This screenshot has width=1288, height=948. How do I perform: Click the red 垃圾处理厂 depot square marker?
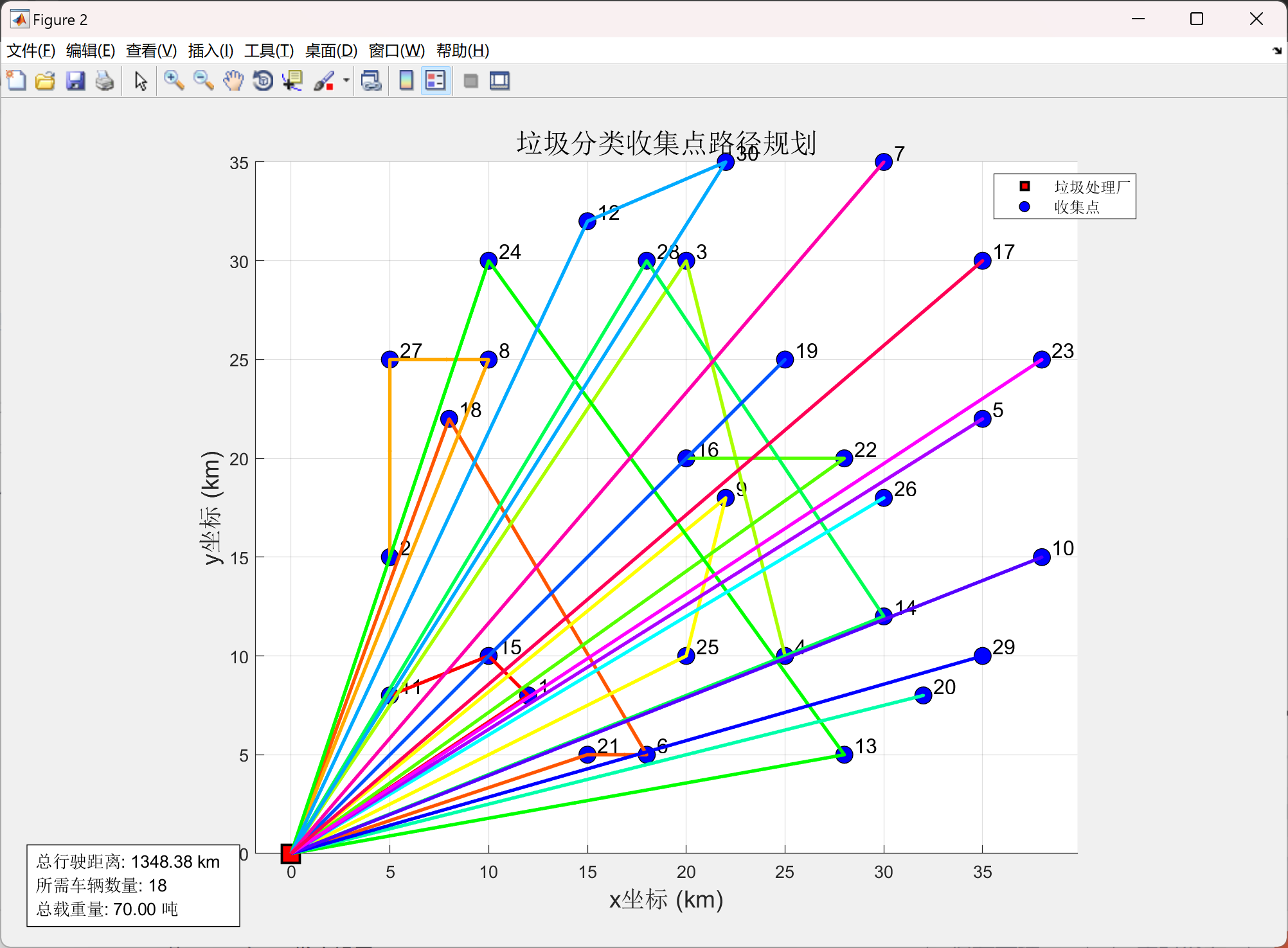[x=291, y=854]
